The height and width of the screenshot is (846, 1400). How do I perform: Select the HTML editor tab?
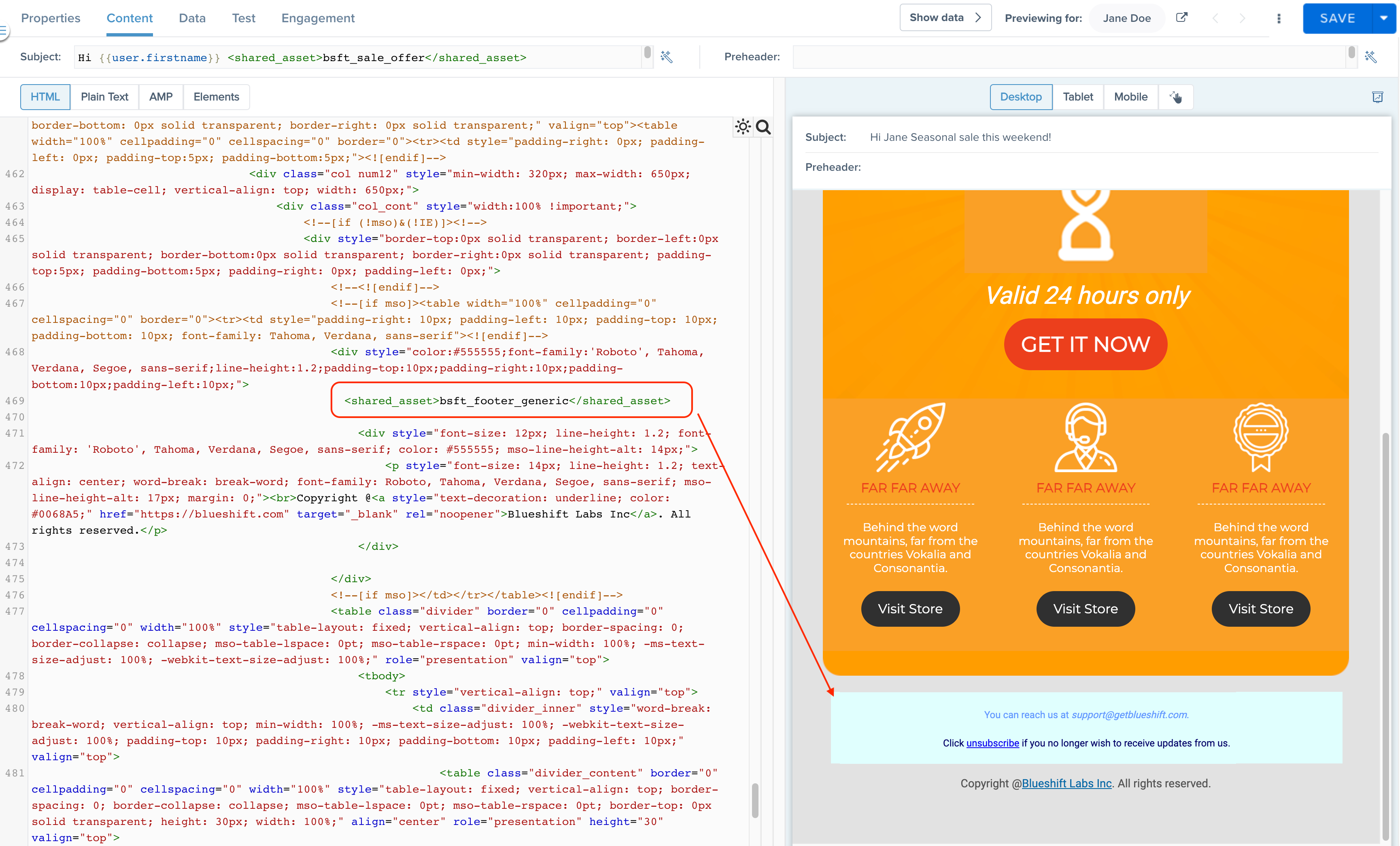click(x=45, y=97)
